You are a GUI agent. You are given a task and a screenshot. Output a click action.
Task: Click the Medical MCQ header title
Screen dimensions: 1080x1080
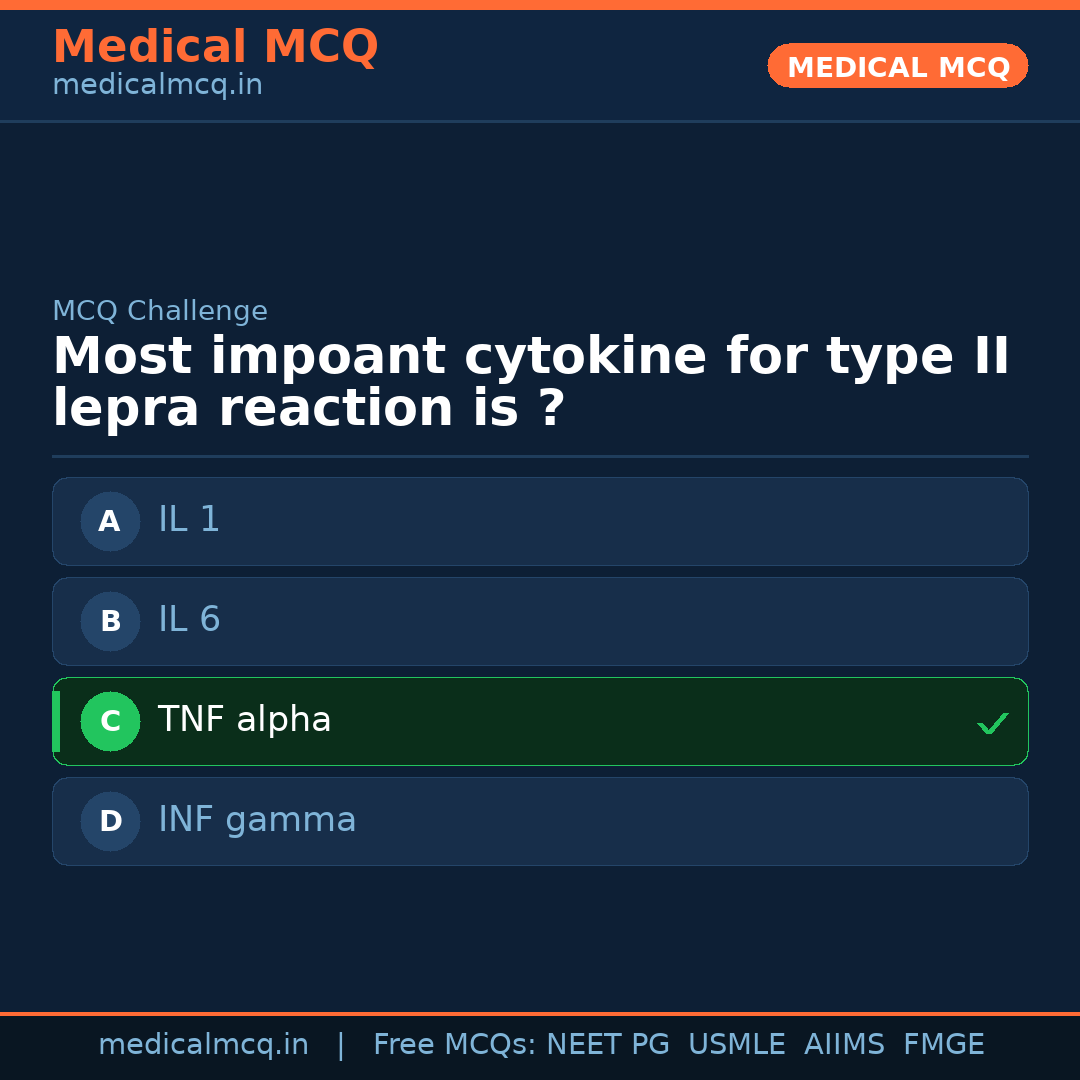(x=215, y=47)
